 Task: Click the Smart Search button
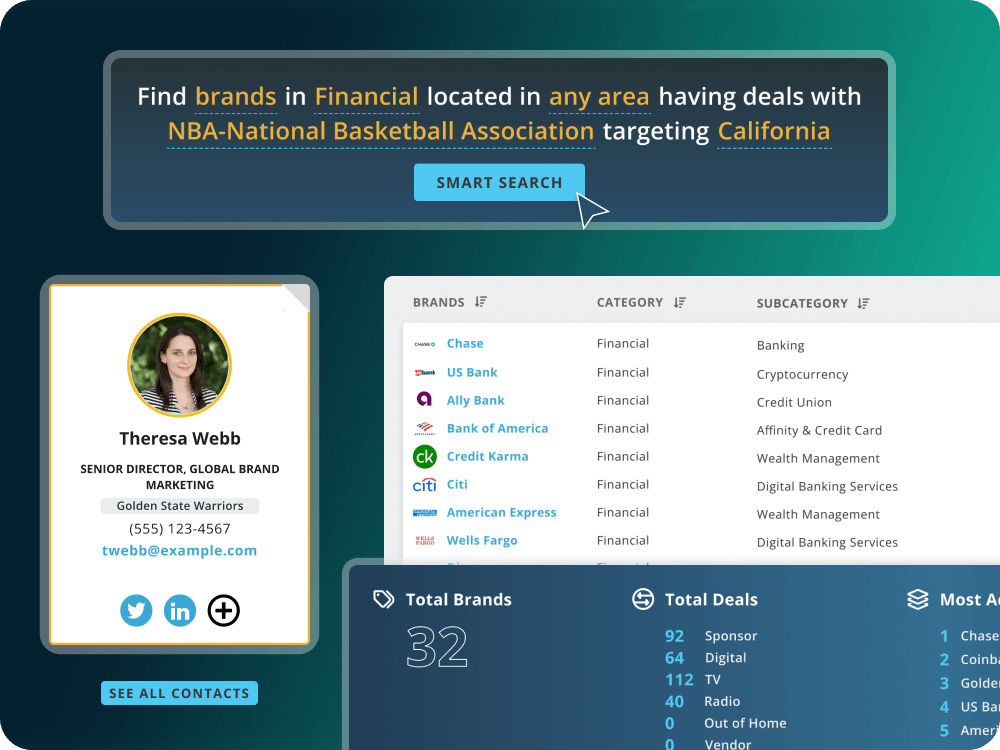[499, 182]
